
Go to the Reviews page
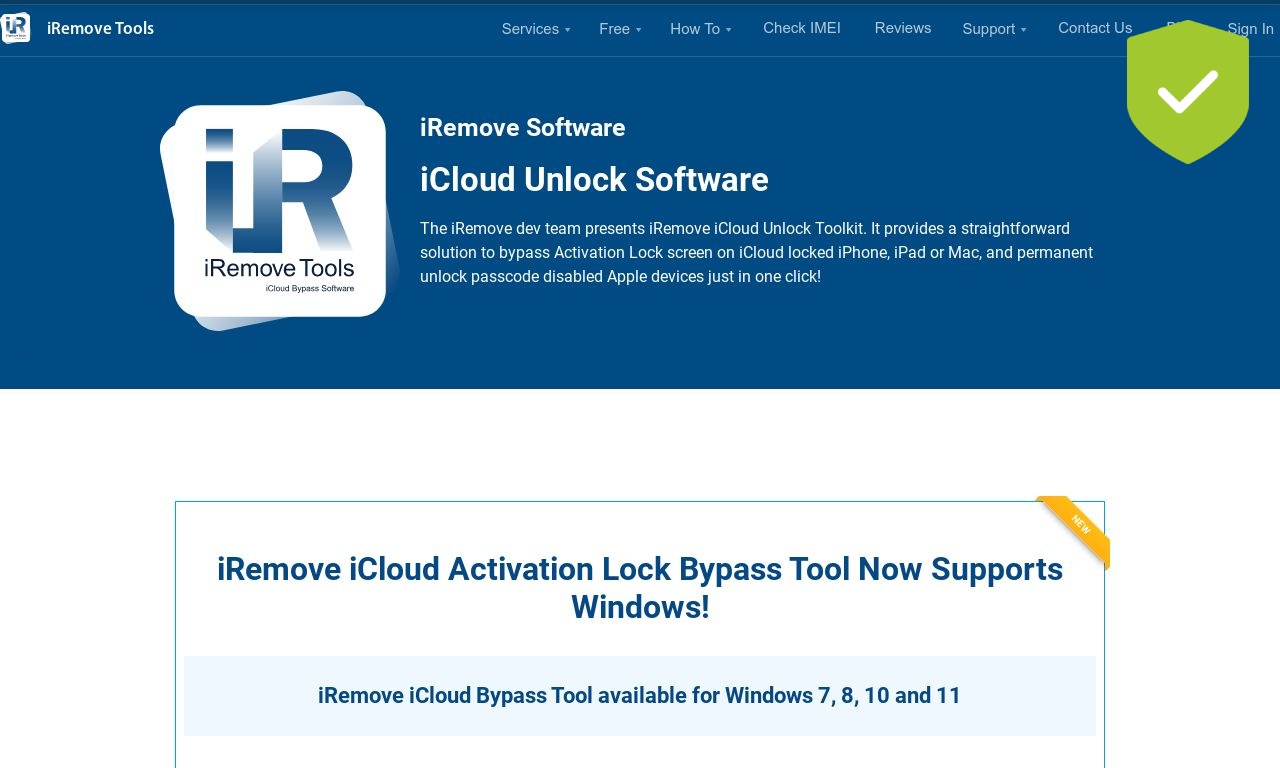pyautogui.click(x=903, y=28)
